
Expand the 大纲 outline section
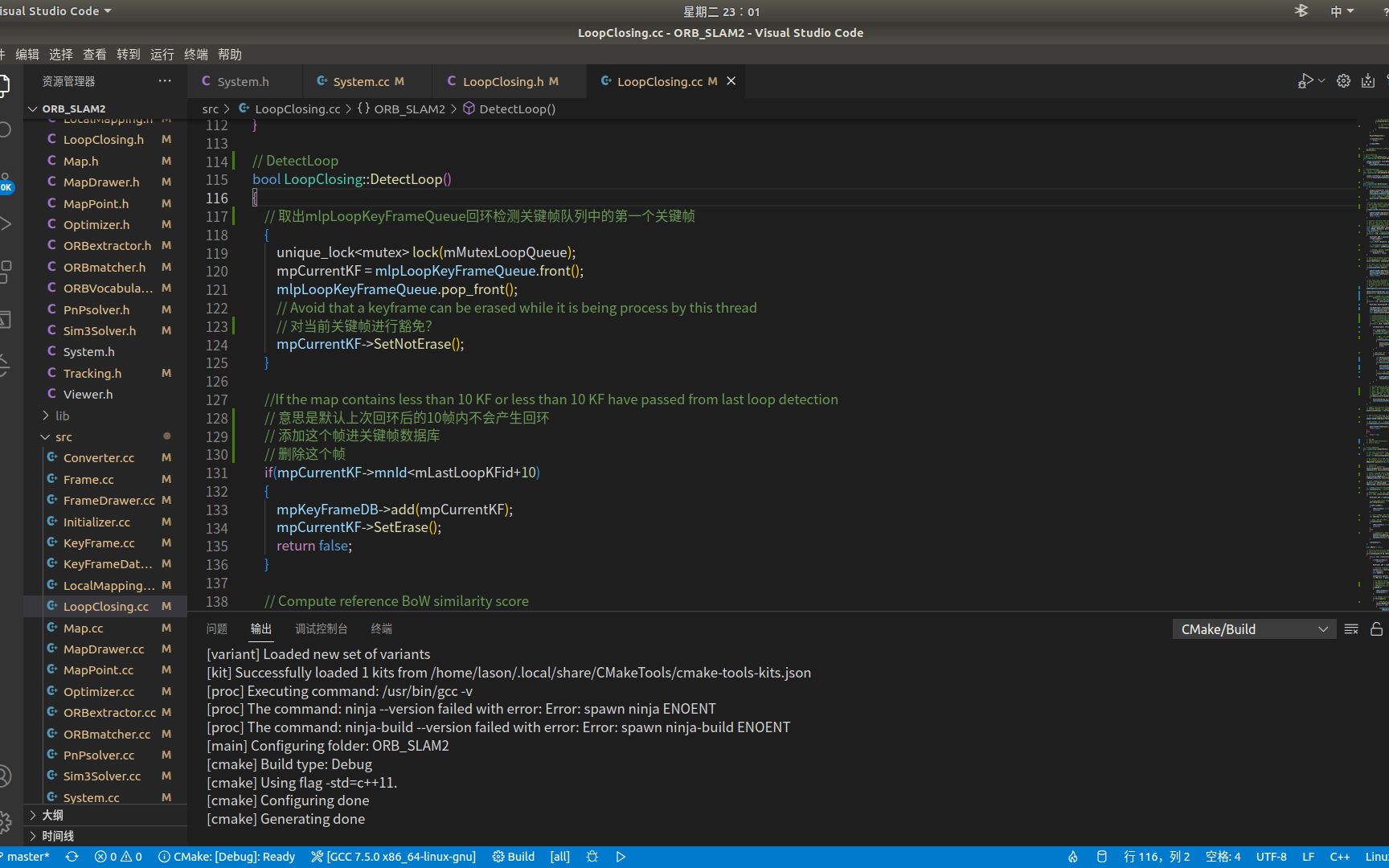coord(105,815)
